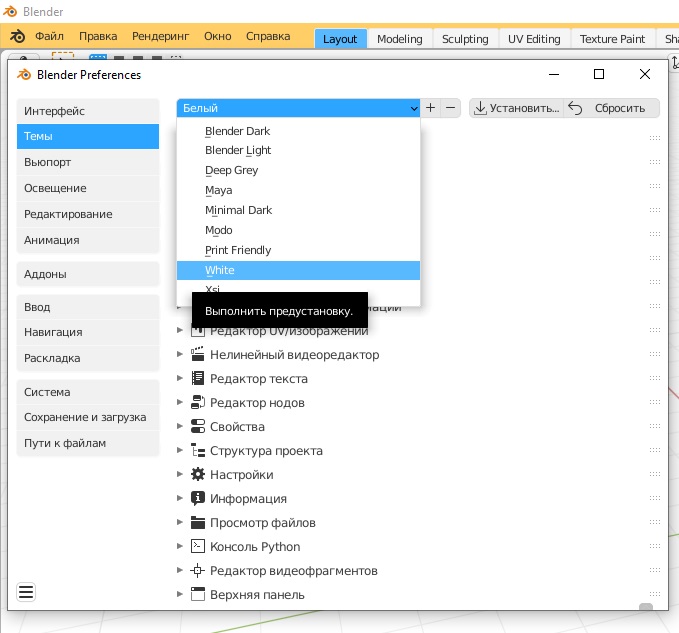The image size is (679, 633).
Task: Click the minus button to remove theme preset
Action: [450, 108]
